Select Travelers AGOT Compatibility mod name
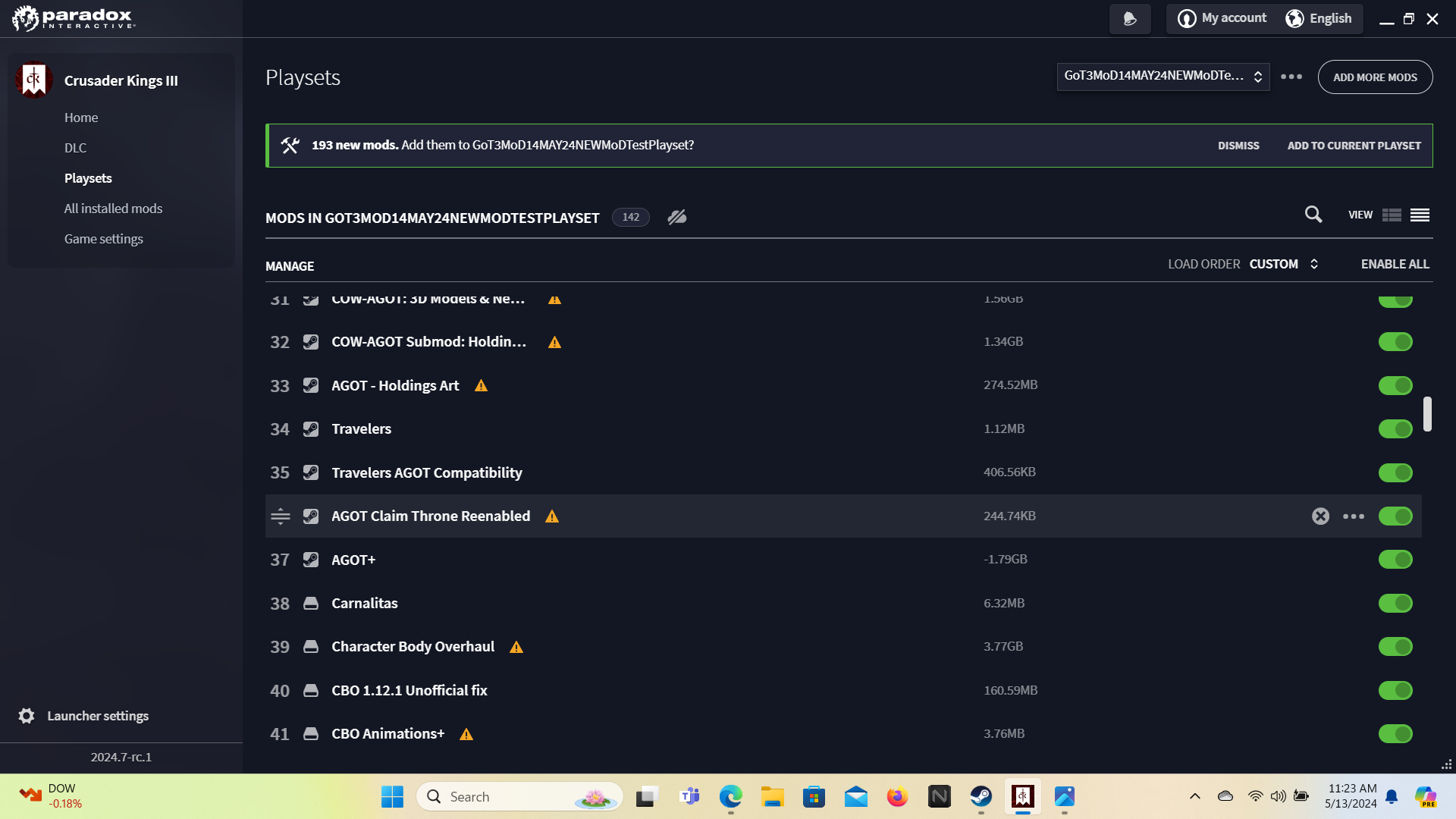Image resolution: width=1456 pixels, height=819 pixels. click(427, 473)
